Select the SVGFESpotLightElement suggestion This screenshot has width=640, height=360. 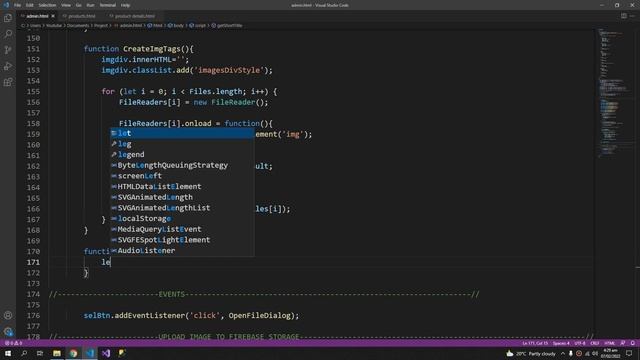tap(182, 240)
